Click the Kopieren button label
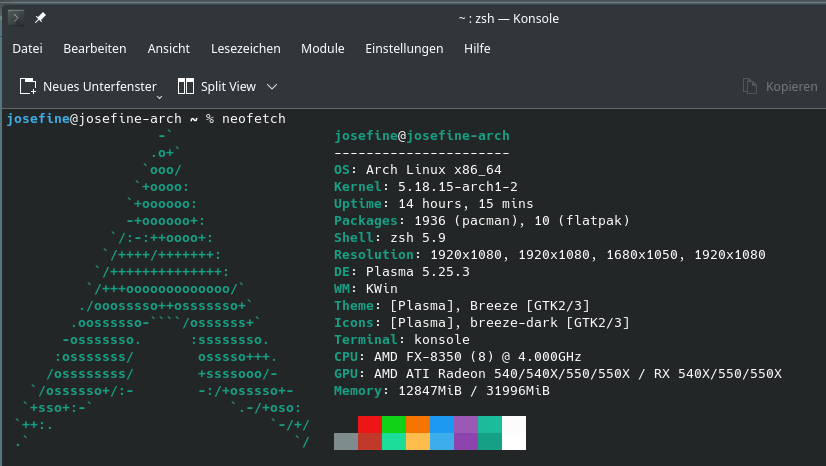 [x=791, y=86]
